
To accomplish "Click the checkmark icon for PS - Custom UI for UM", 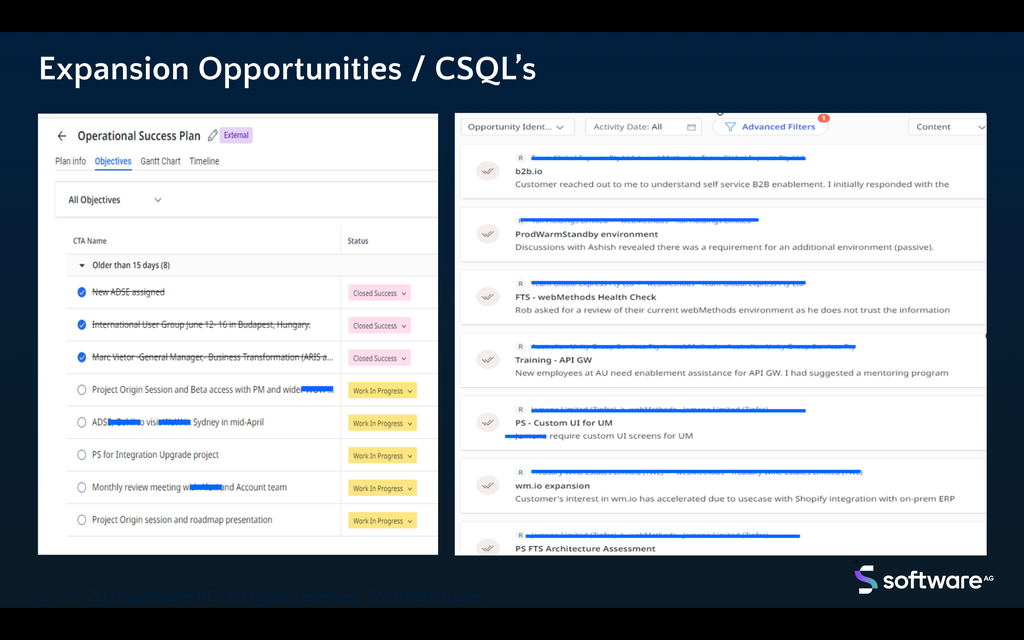I will [x=487, y=423].
